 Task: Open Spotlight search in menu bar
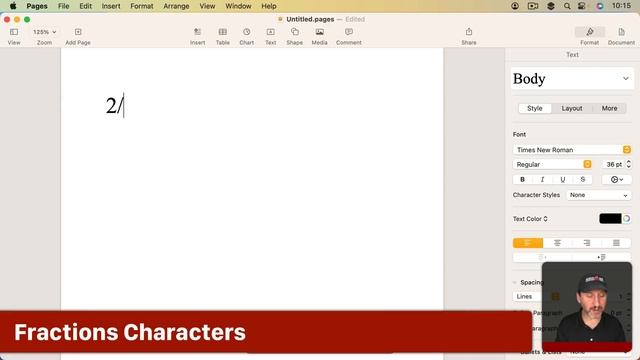click(x=567, y=6)
